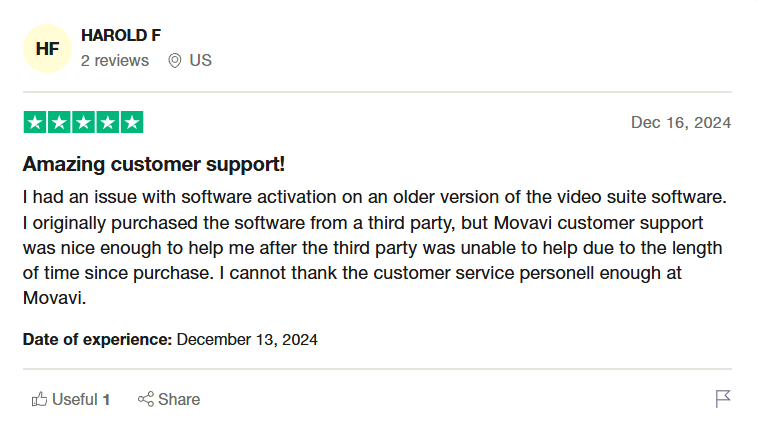Click the flag report icon
The height and width of the screenshot is (425, 758).
[x=723, y=399]
